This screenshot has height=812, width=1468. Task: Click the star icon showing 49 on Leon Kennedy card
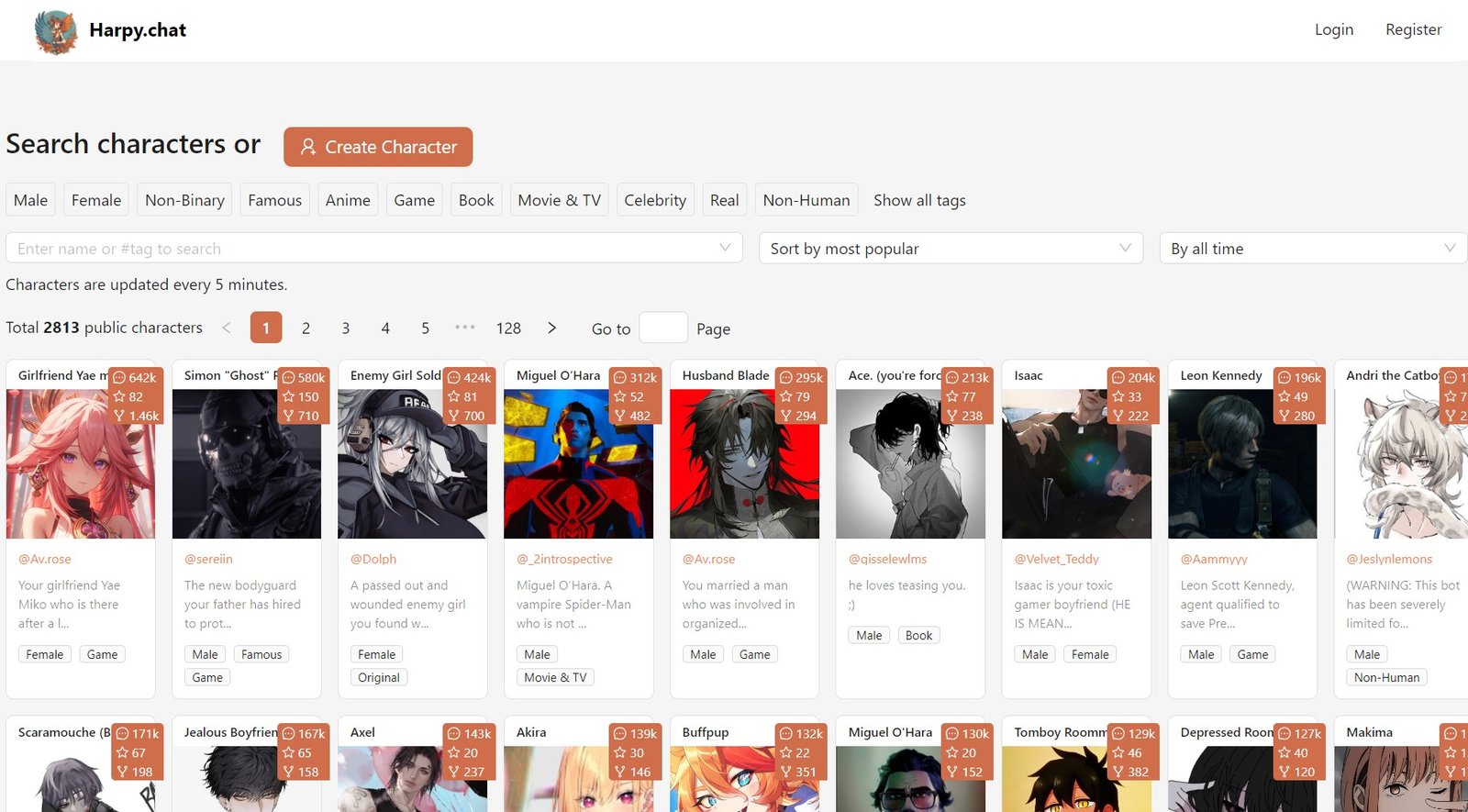pos(1284,397)
